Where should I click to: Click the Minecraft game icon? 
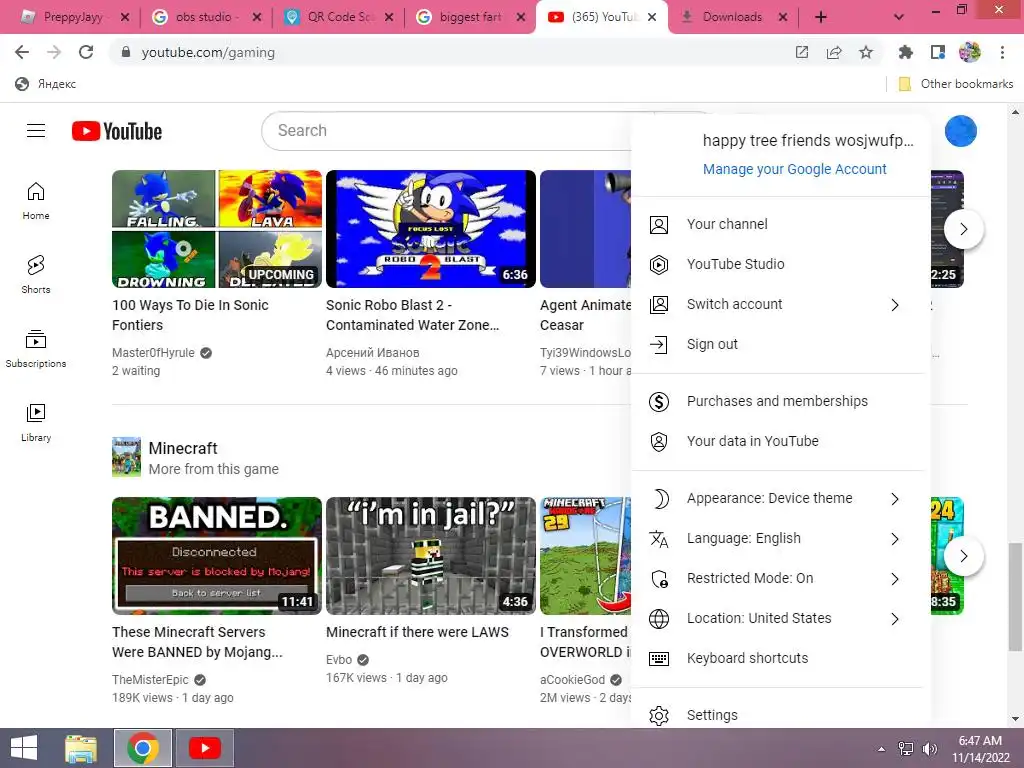tap(126, 456)
